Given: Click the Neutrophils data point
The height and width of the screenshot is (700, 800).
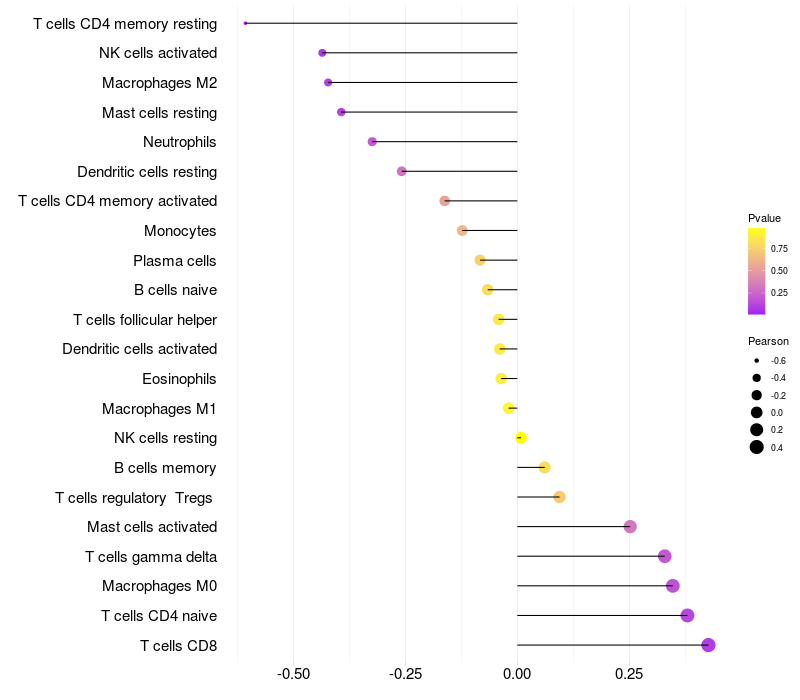Looking at the screenshot, I should [372, 142].
